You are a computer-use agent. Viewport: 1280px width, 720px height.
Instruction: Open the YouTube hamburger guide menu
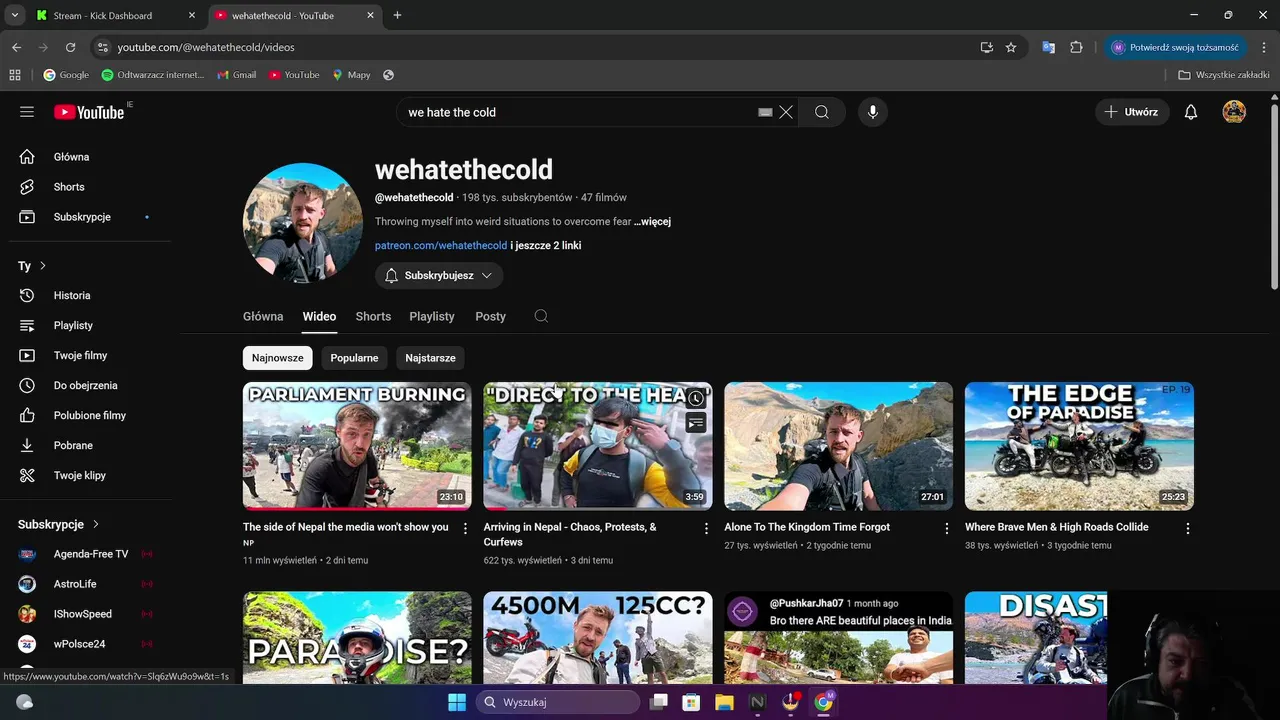pyautogui.click(x=27, y=112)
